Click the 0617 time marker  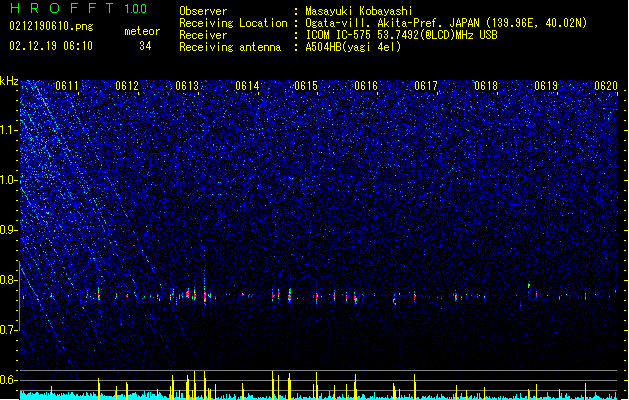pyautogui.click(x=426, y=86)
